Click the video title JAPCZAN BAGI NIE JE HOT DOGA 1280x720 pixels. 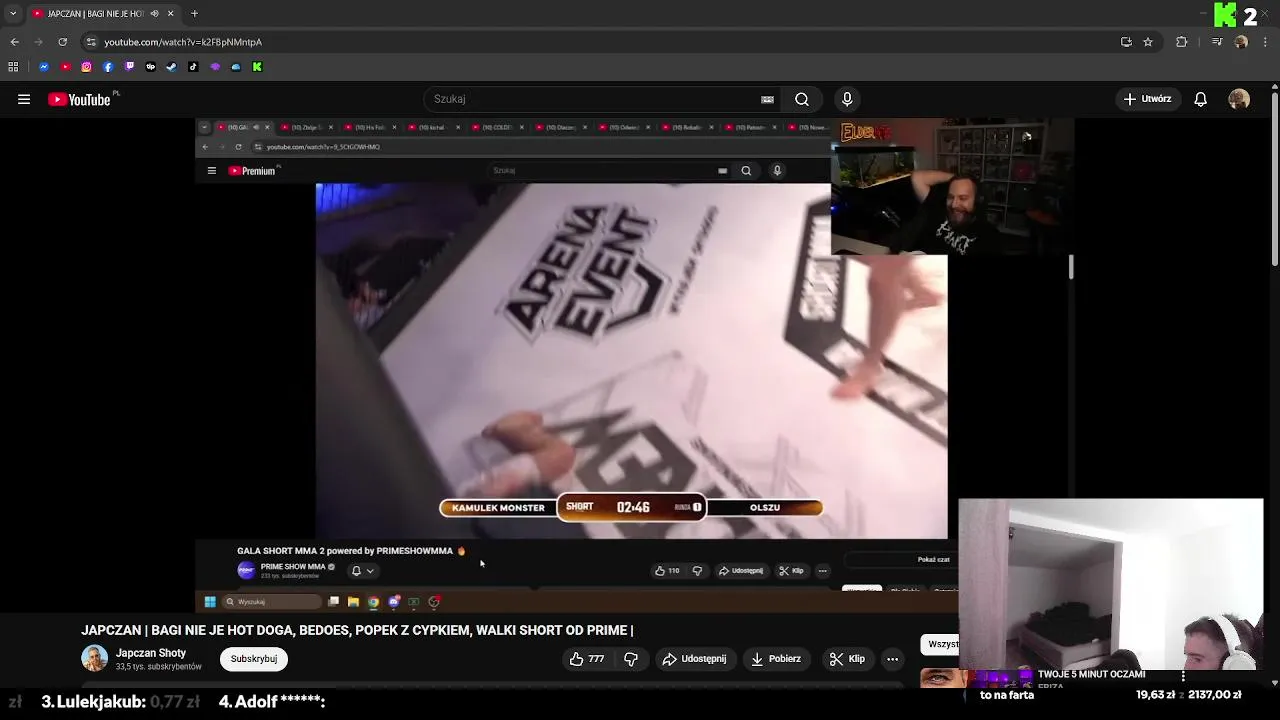pyautogui.click(x=357, y=630)
